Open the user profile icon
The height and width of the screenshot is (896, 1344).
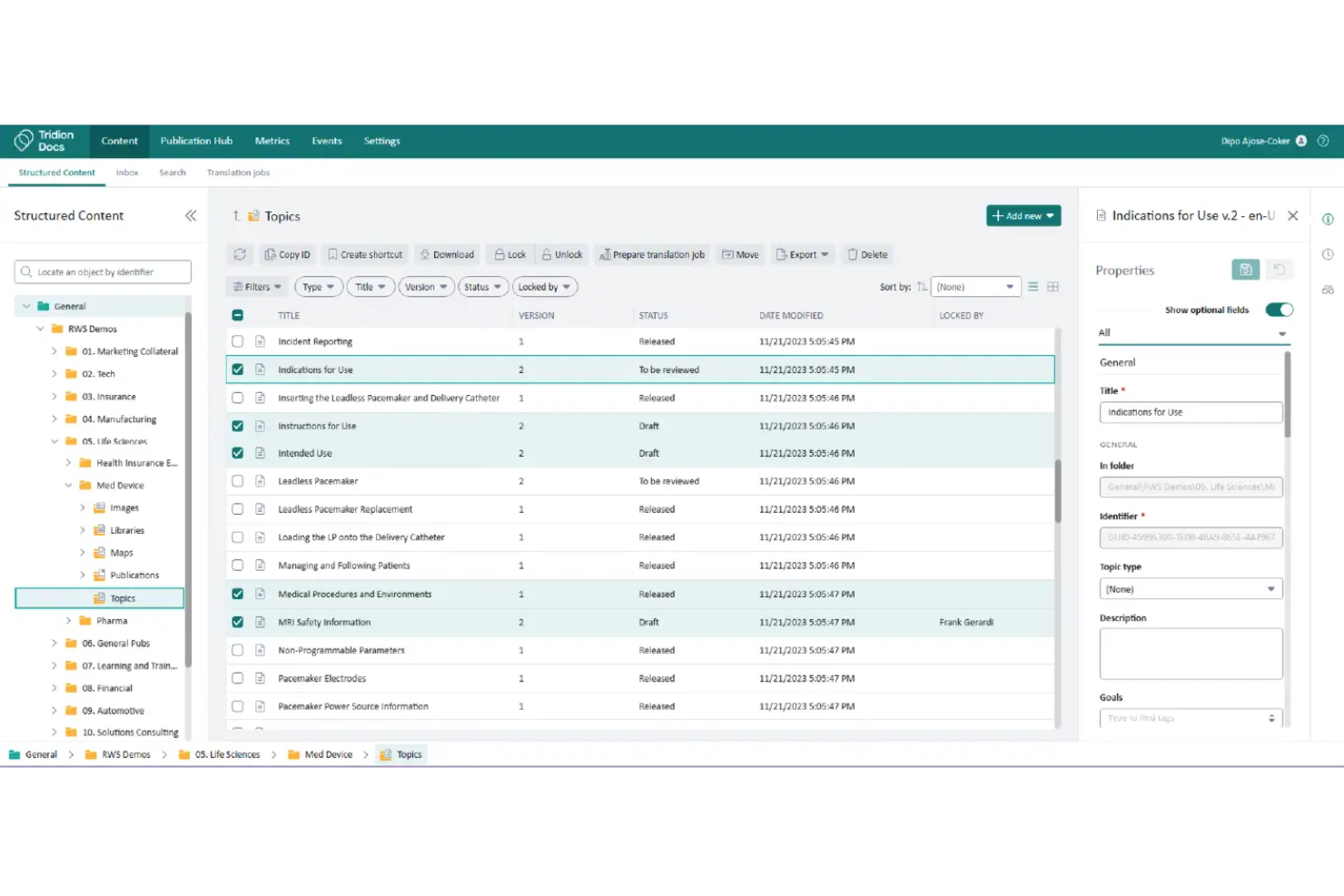(1300, 141)
